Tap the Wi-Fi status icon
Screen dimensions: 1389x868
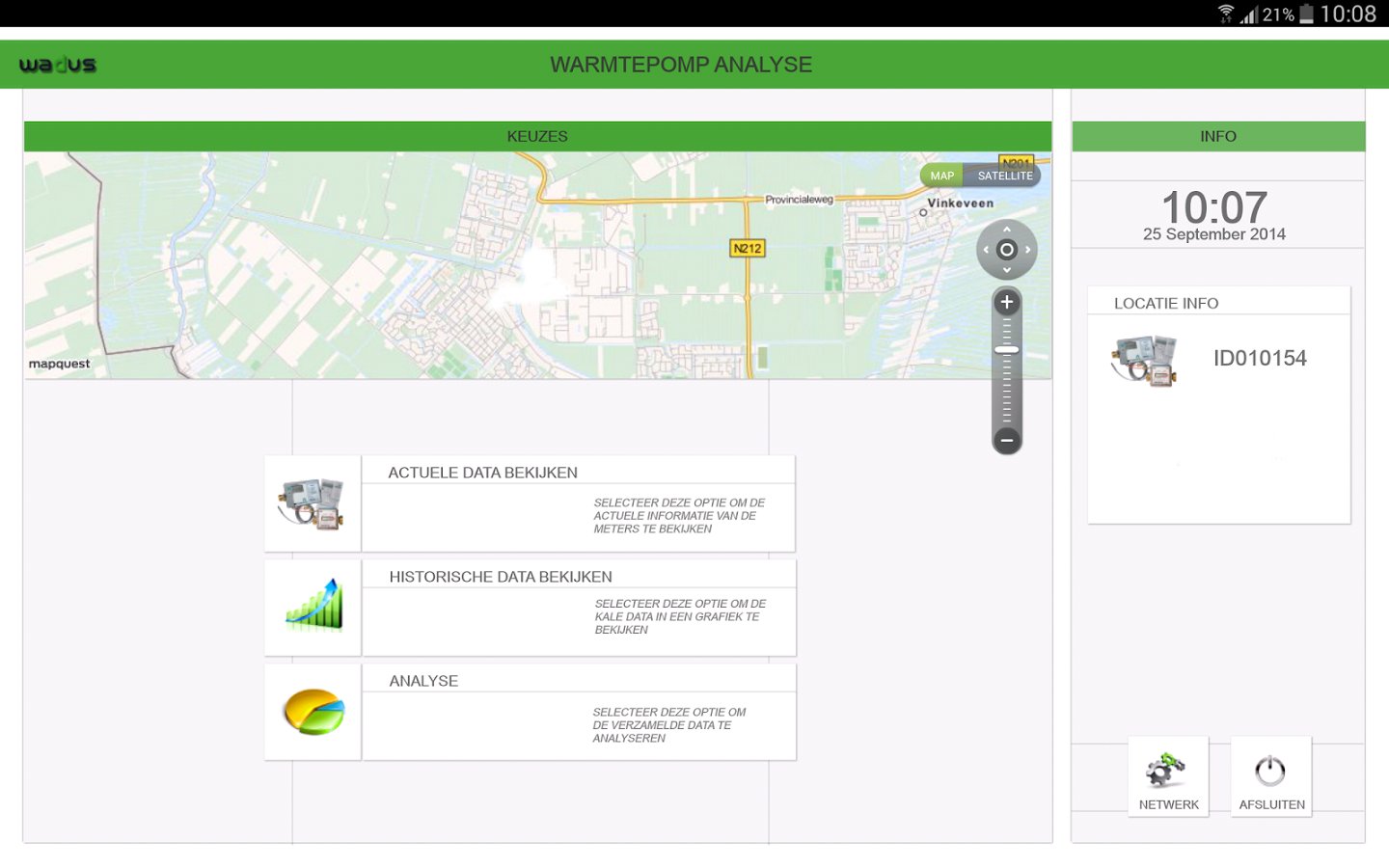(x=1226, y=14)
